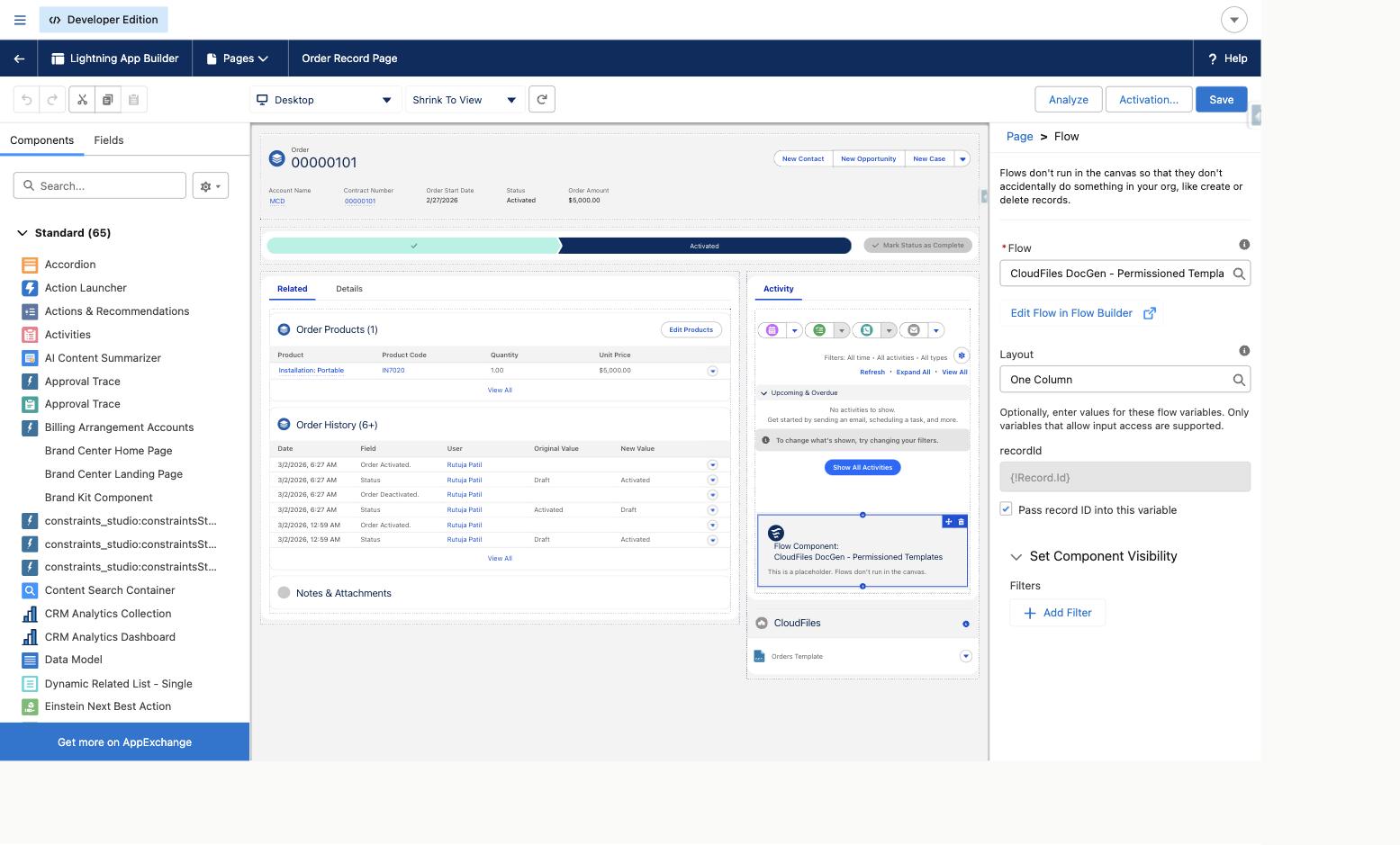Viewport: 1400px width, 845px height.
Task: Click the Cut scissors icon
Action: [82, 100]
